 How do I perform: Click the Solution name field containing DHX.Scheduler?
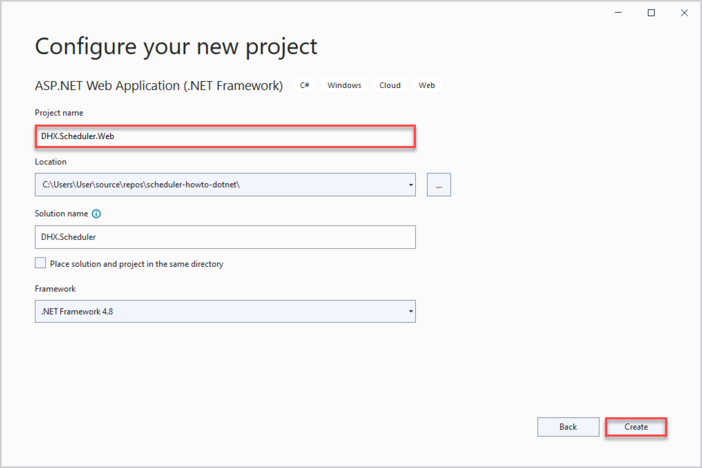[x=224, y=237]
